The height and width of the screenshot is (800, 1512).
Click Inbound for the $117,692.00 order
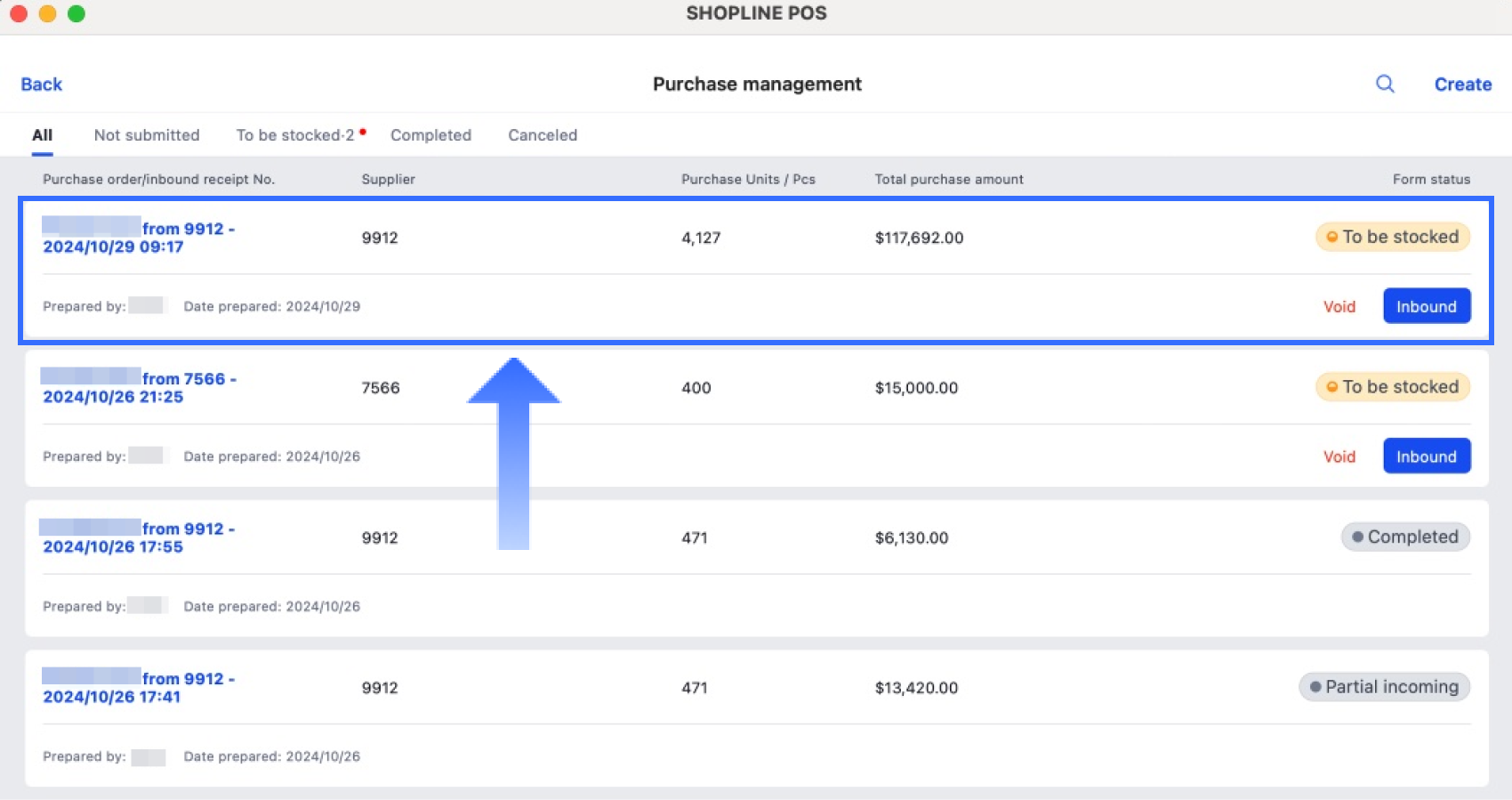coord(1426,306)
